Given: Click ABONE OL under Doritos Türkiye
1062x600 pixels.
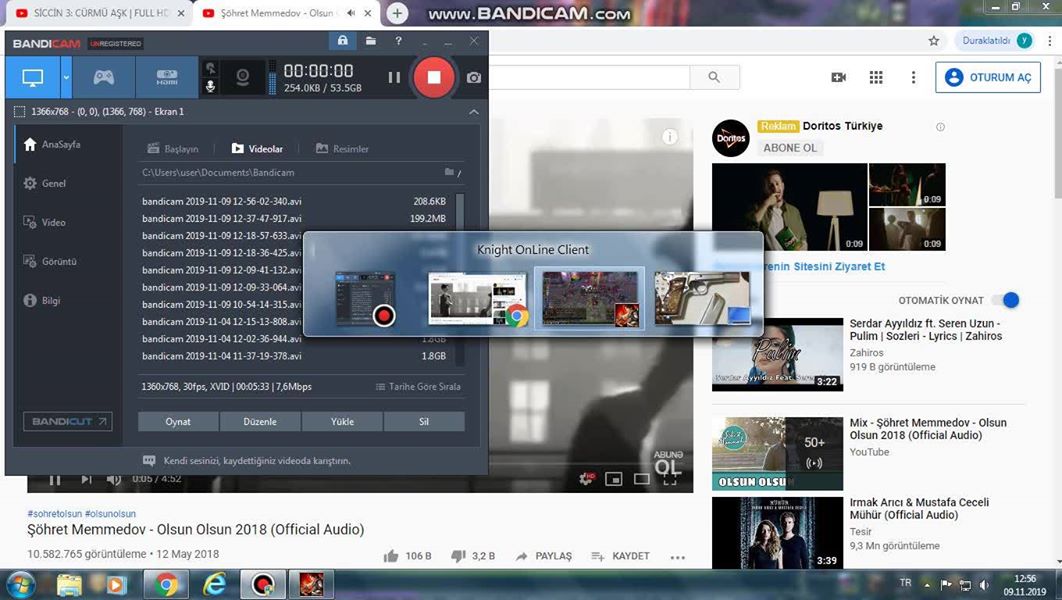Looking at the screenshot, I should tap(790, 148).
